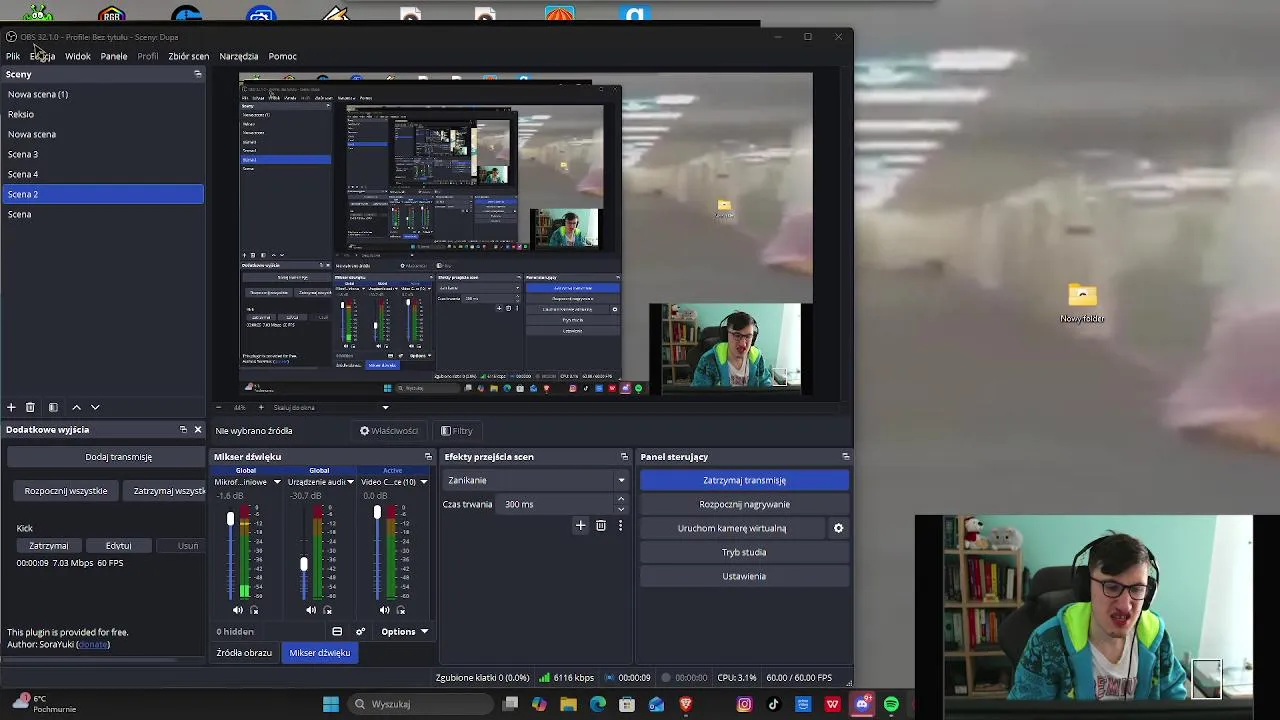Open the Panele menu

click(x=114, y=56)
